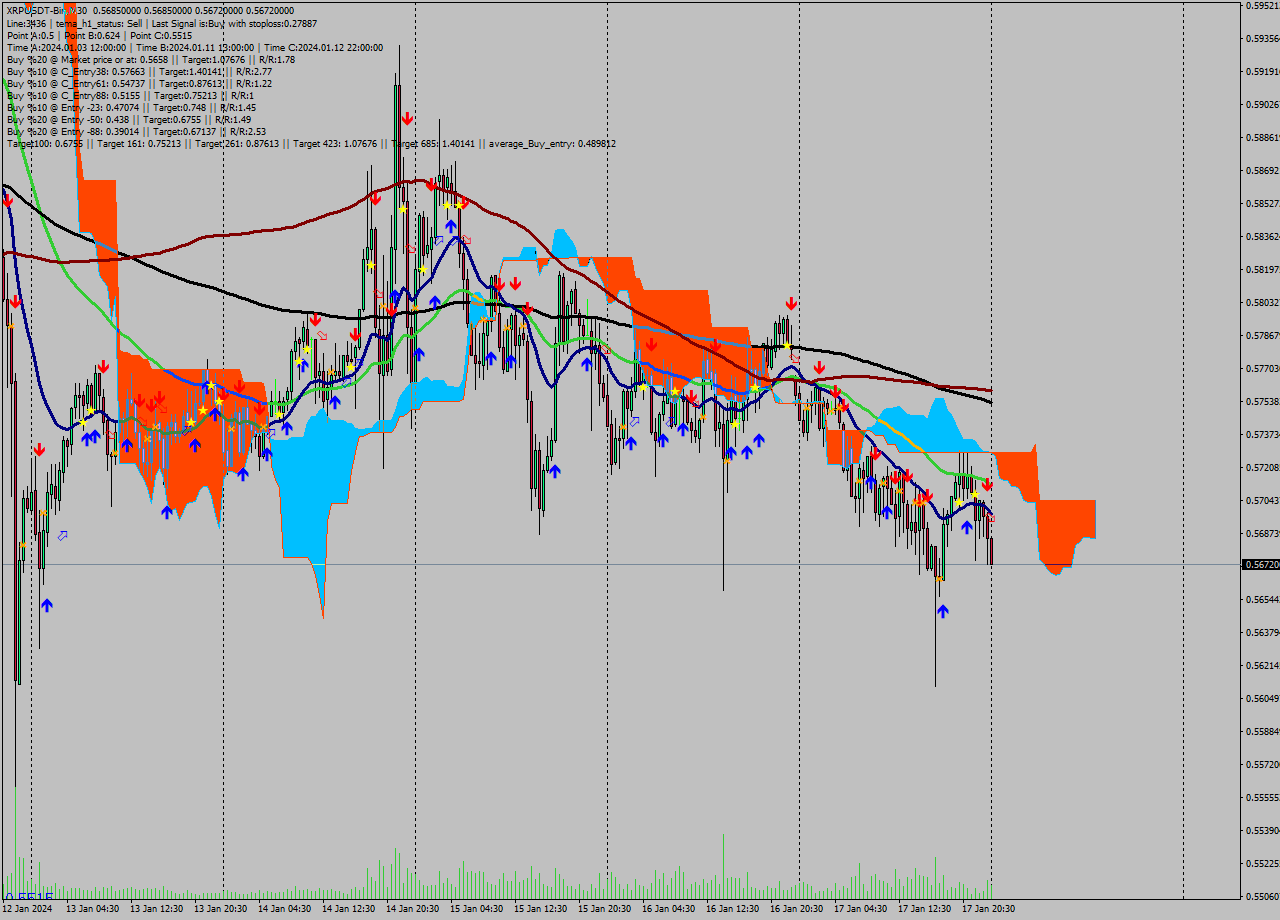Click the '14 Jan 04:30' time axis label
The width and height of the screenshot is (1280, 920).
click(x=284, y=909)
